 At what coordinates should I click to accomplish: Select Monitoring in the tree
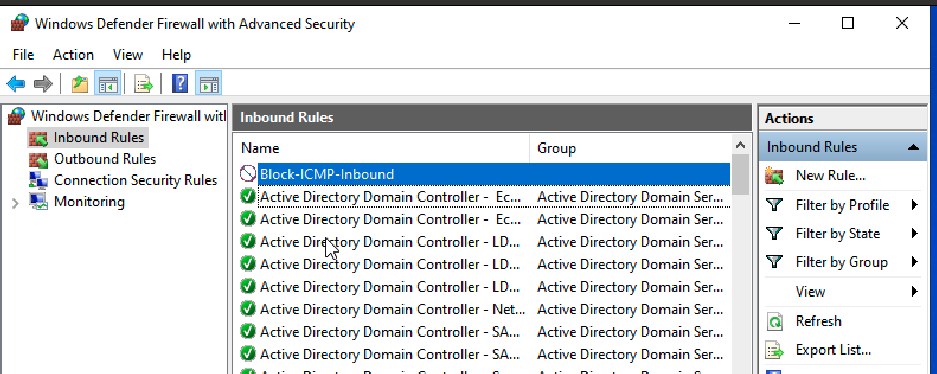point(89,201)
